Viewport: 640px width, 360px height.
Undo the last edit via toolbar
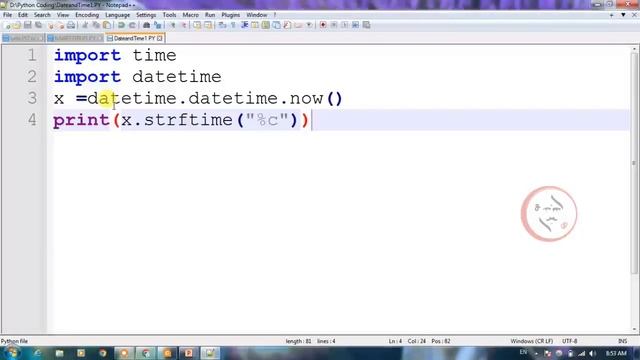[x=121, y=25]
